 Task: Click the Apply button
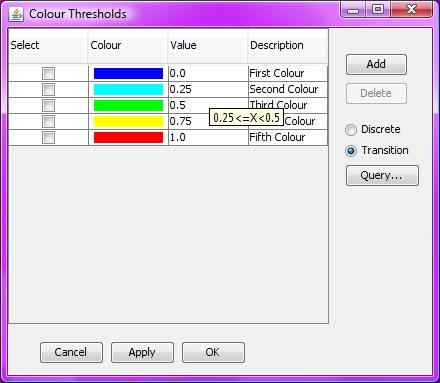[142, 352]
